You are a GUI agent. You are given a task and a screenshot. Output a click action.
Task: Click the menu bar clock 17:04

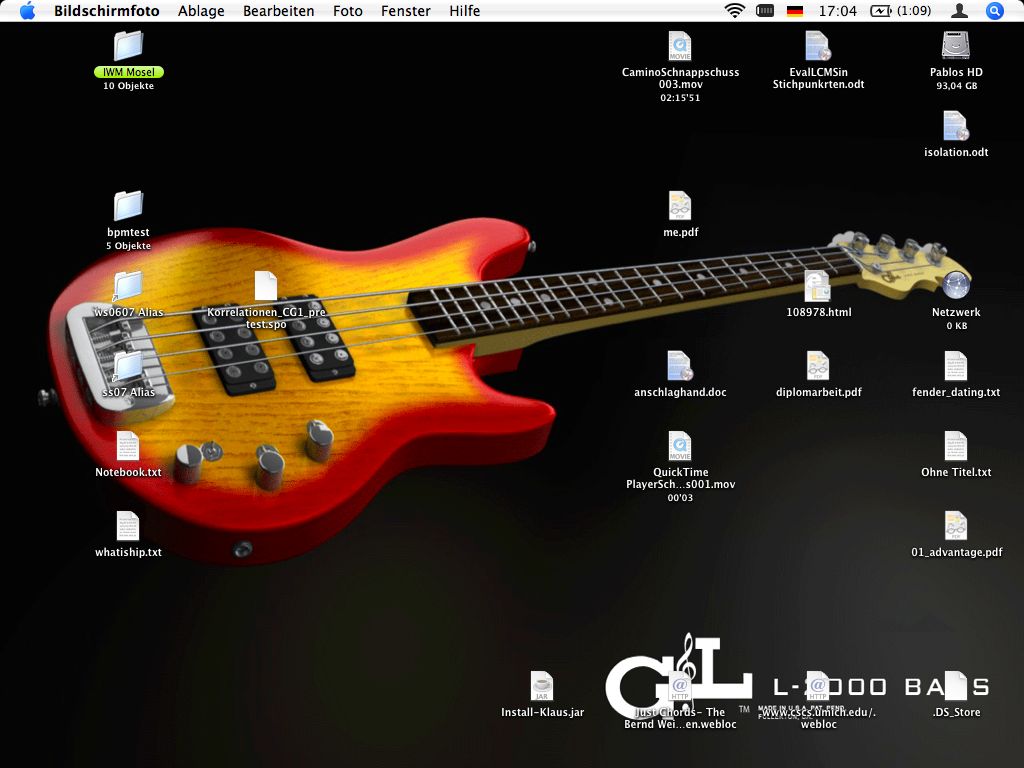837,11
